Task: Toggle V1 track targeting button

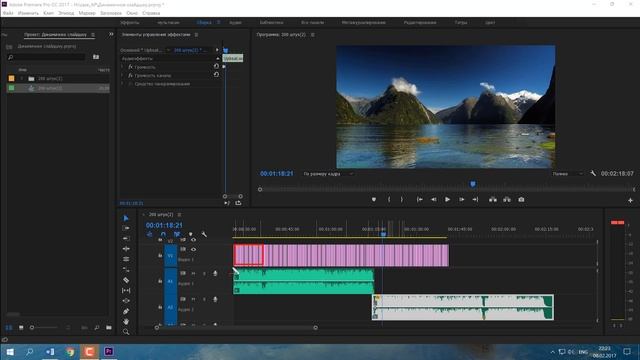Action: [x=171, y=256]
